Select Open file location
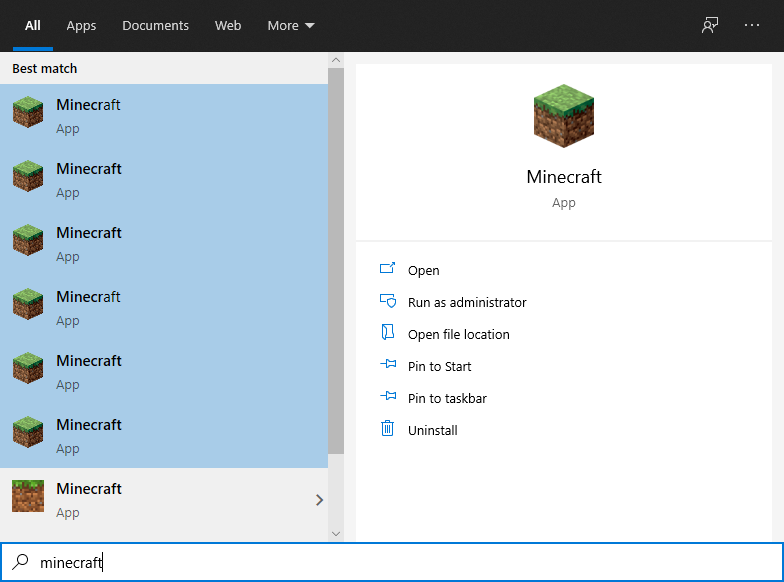This screenshot has height=582, width=784. [458, 334]
